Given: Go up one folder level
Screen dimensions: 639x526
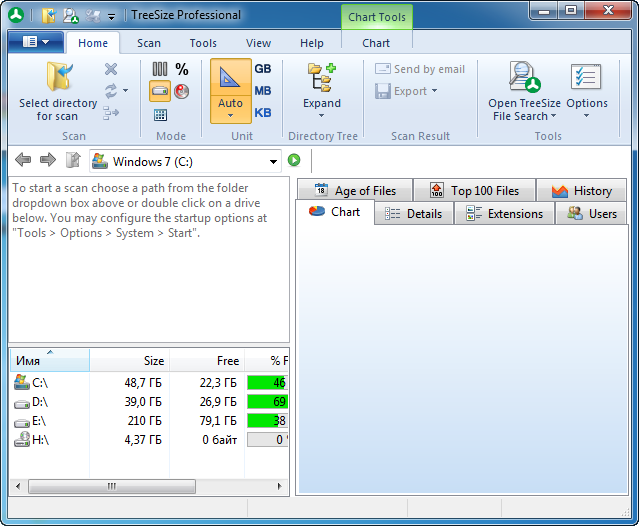Looking at the screenshot, I should 73,160.
